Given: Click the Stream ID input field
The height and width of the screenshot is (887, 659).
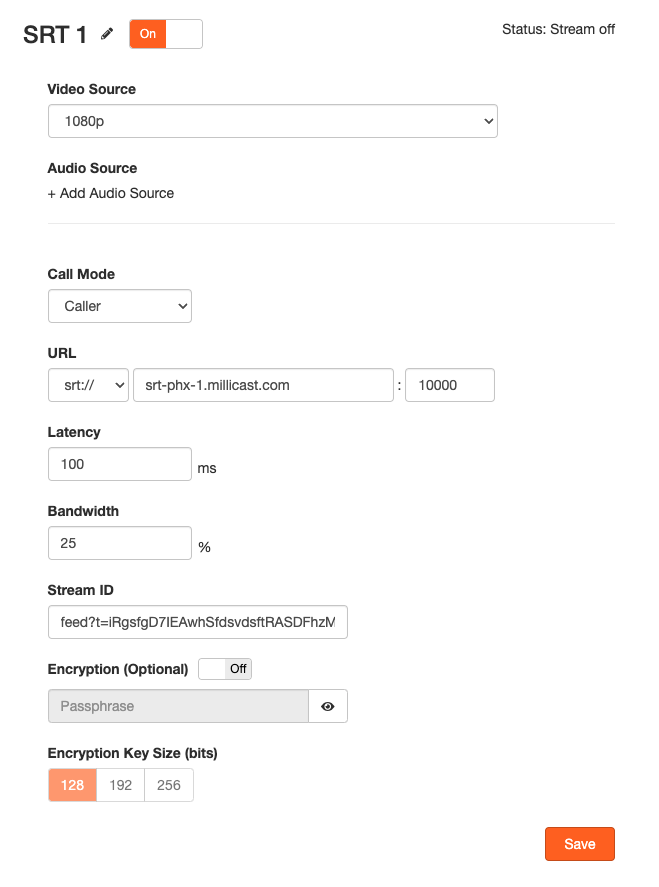Looking at the screenshot, I should (x=198, y=621).
